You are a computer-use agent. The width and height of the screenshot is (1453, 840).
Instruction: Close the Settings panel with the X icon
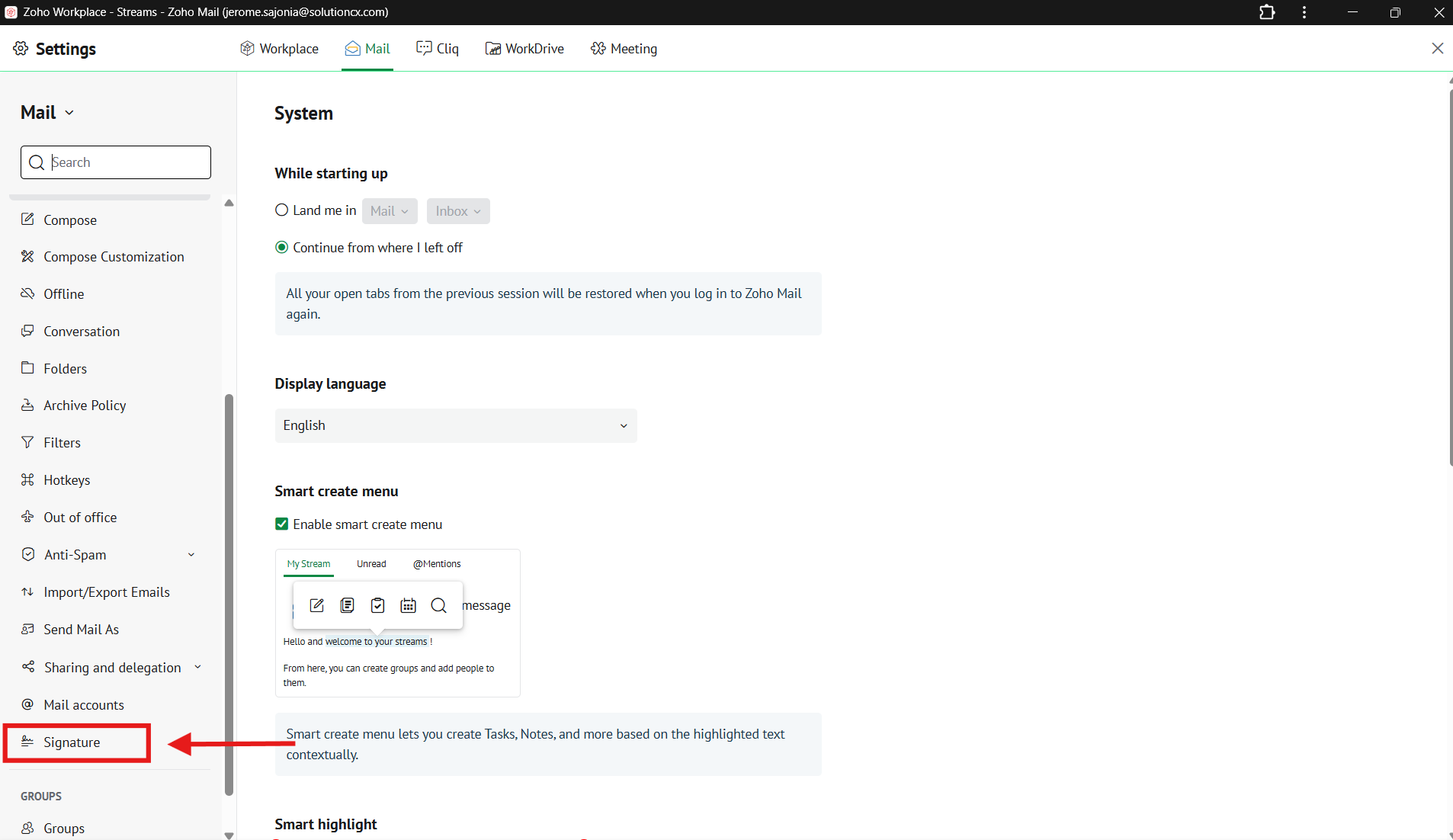click(1437, 49)
